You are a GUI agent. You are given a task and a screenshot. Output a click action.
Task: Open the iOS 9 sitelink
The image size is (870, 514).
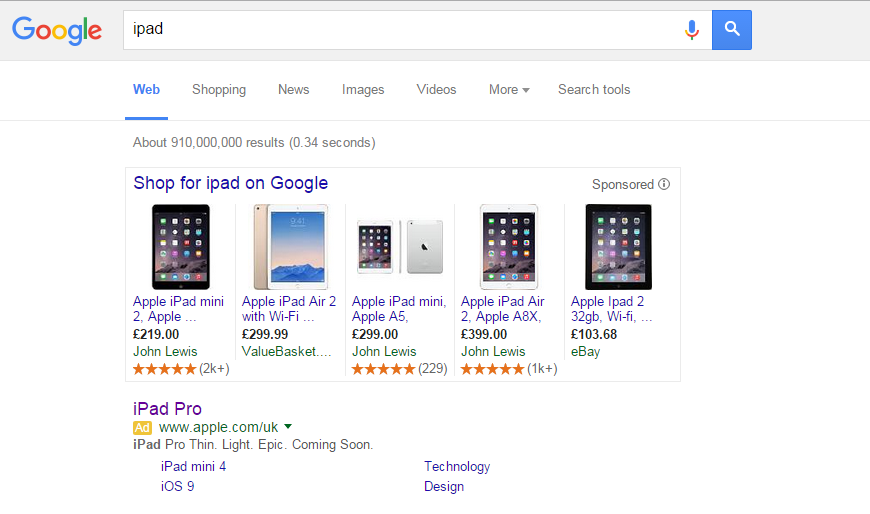click(x=178, y=486)
